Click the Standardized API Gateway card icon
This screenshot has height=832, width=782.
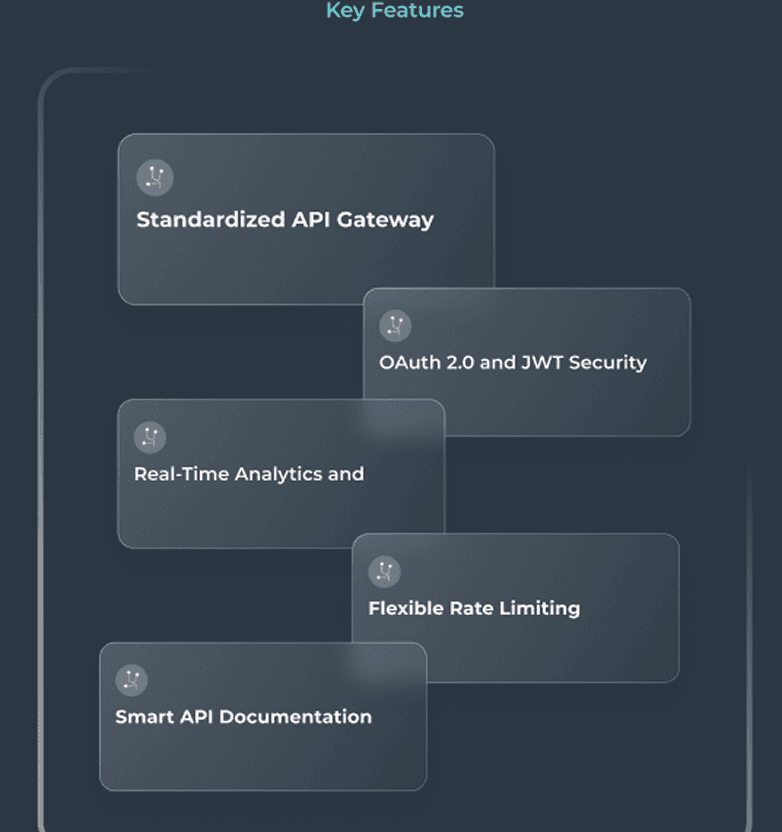tap(155, 178)
